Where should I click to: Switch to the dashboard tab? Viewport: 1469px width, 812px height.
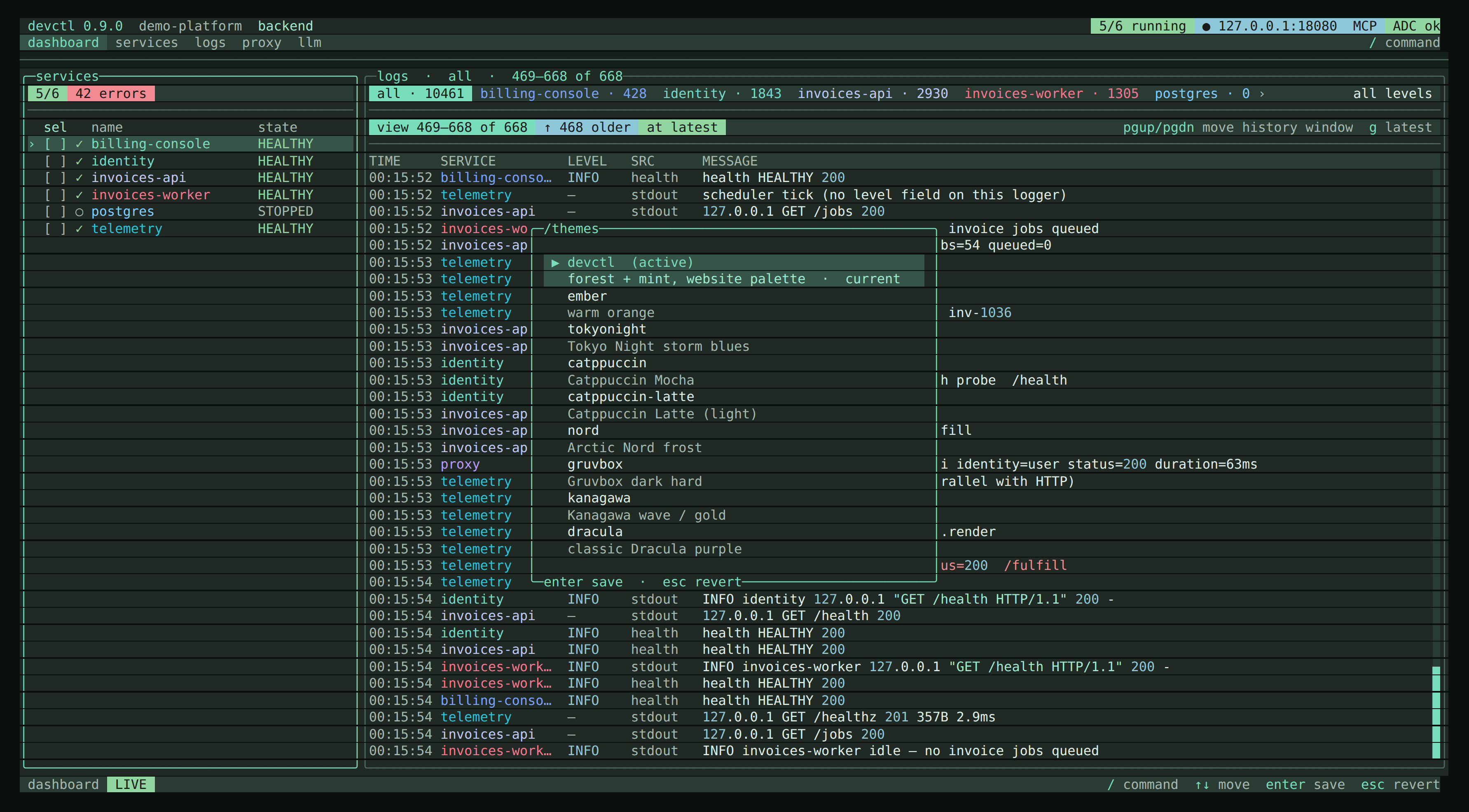tap(63, 43)
